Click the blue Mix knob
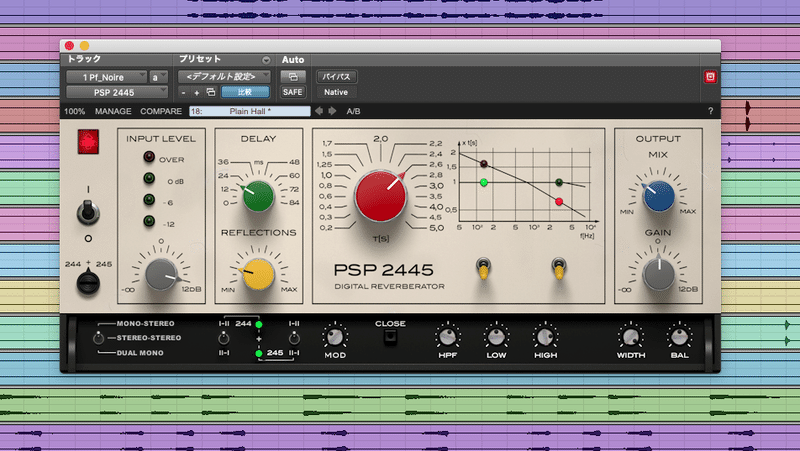 coord(659,196)
